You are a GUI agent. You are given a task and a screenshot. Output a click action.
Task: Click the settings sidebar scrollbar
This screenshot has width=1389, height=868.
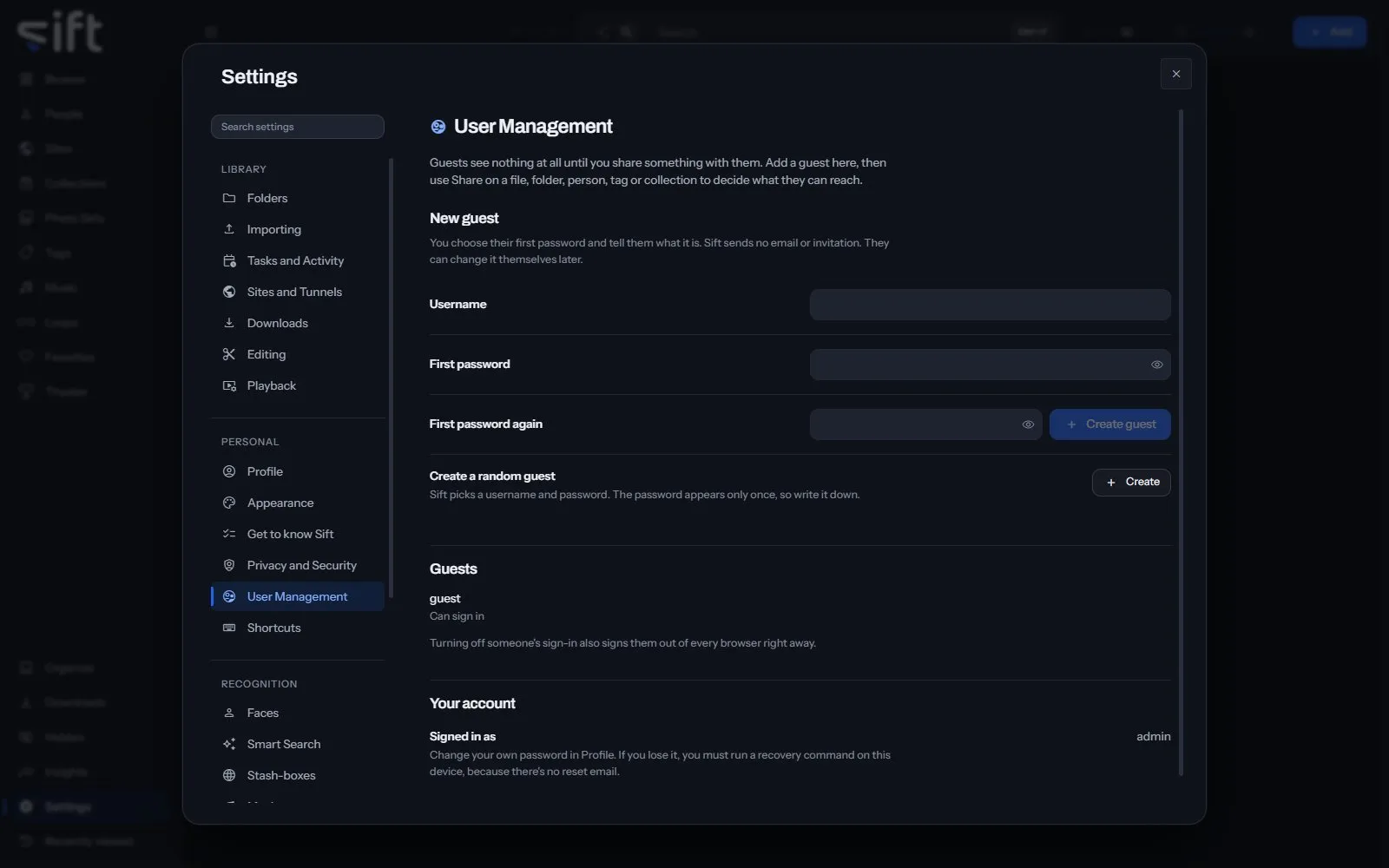[391, 378]
